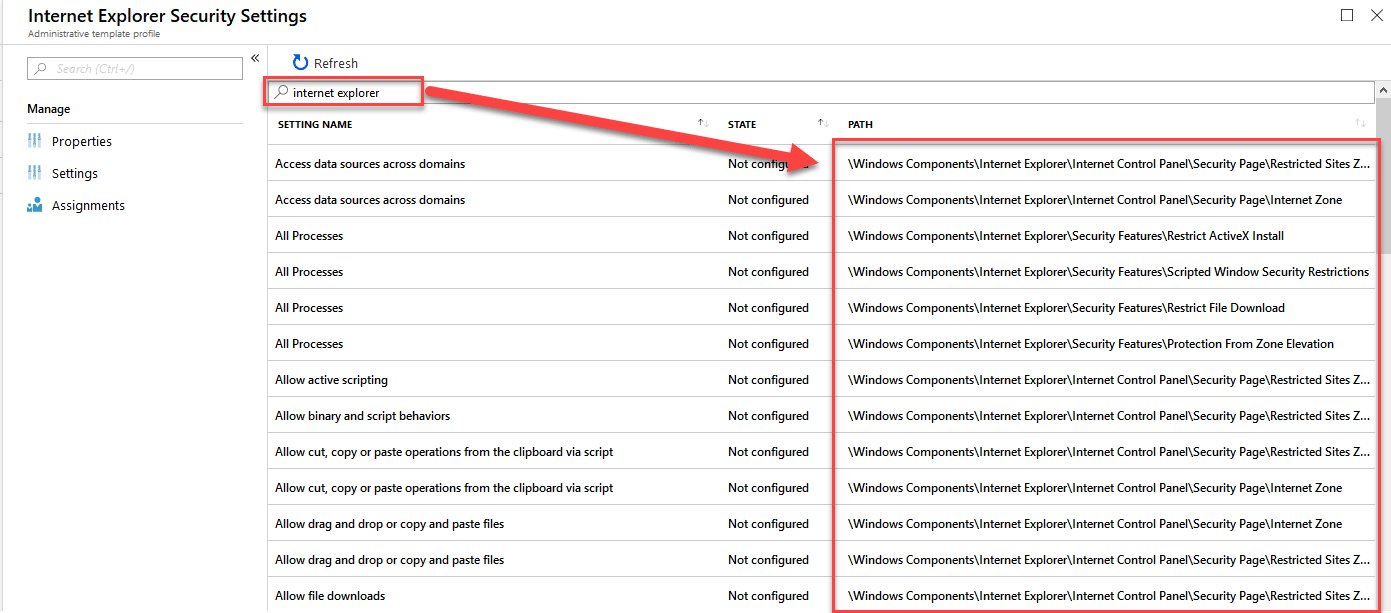The image size is (1391, 613).
Task: Click "Not configured" for Allow binary and script behaviors
Action: pos(768,415)
